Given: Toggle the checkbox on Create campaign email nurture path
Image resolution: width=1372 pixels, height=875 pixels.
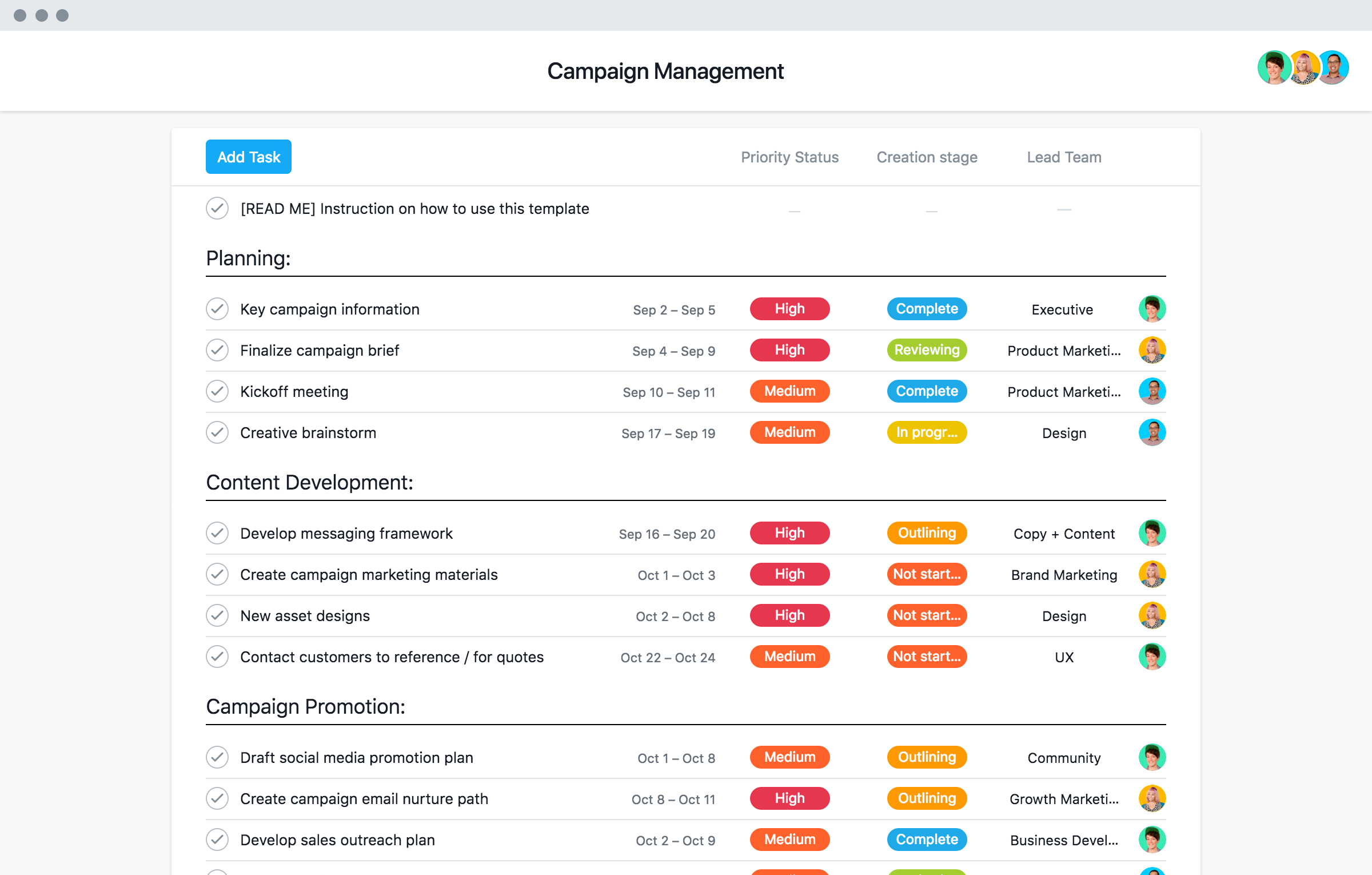Looking at the screenshot, I should click(218, 798).
